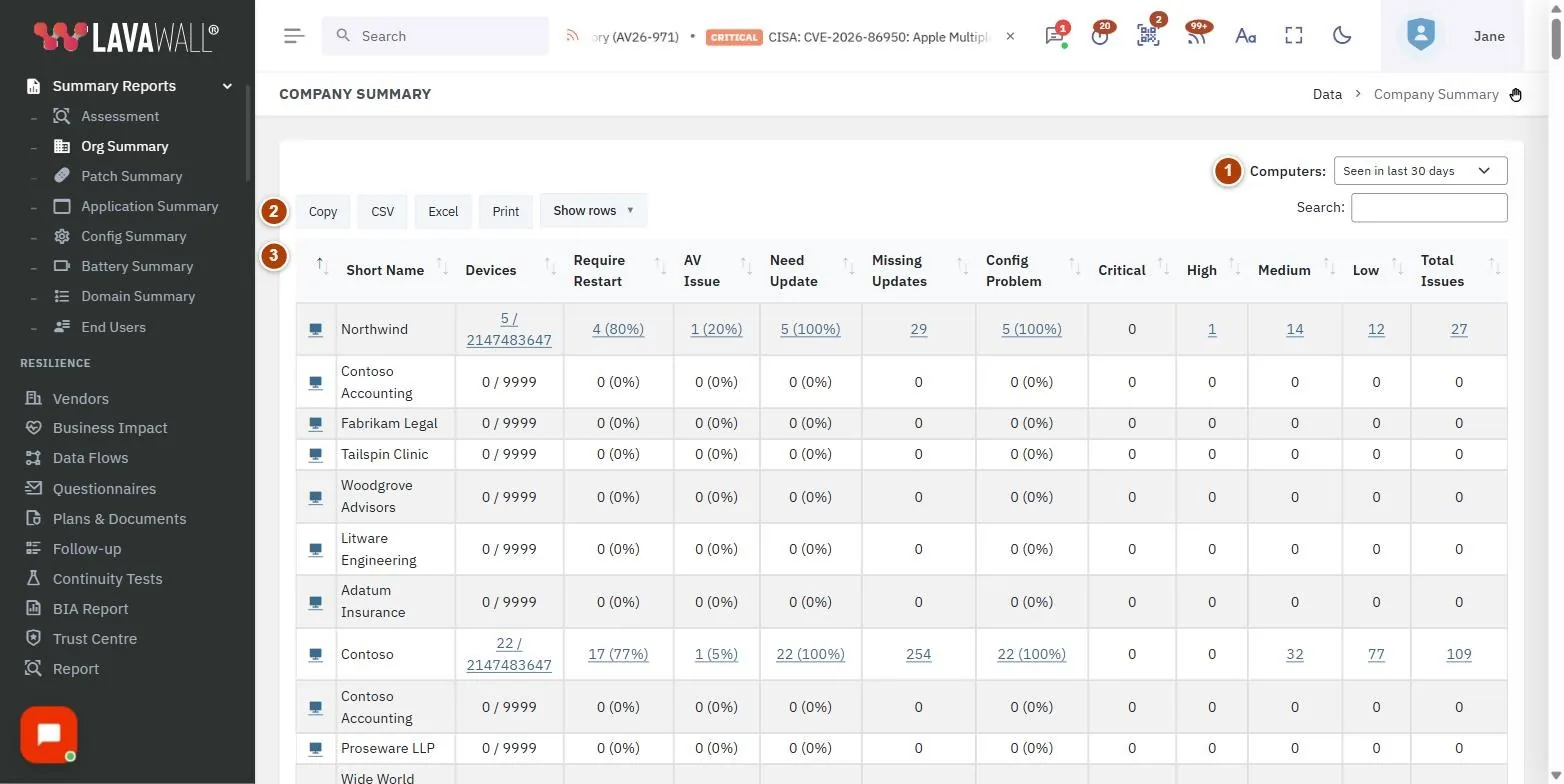Open Plans & Documents in the sidebar
The height and width of the screenshot is (784, 1564).
(x=119, y=518)
